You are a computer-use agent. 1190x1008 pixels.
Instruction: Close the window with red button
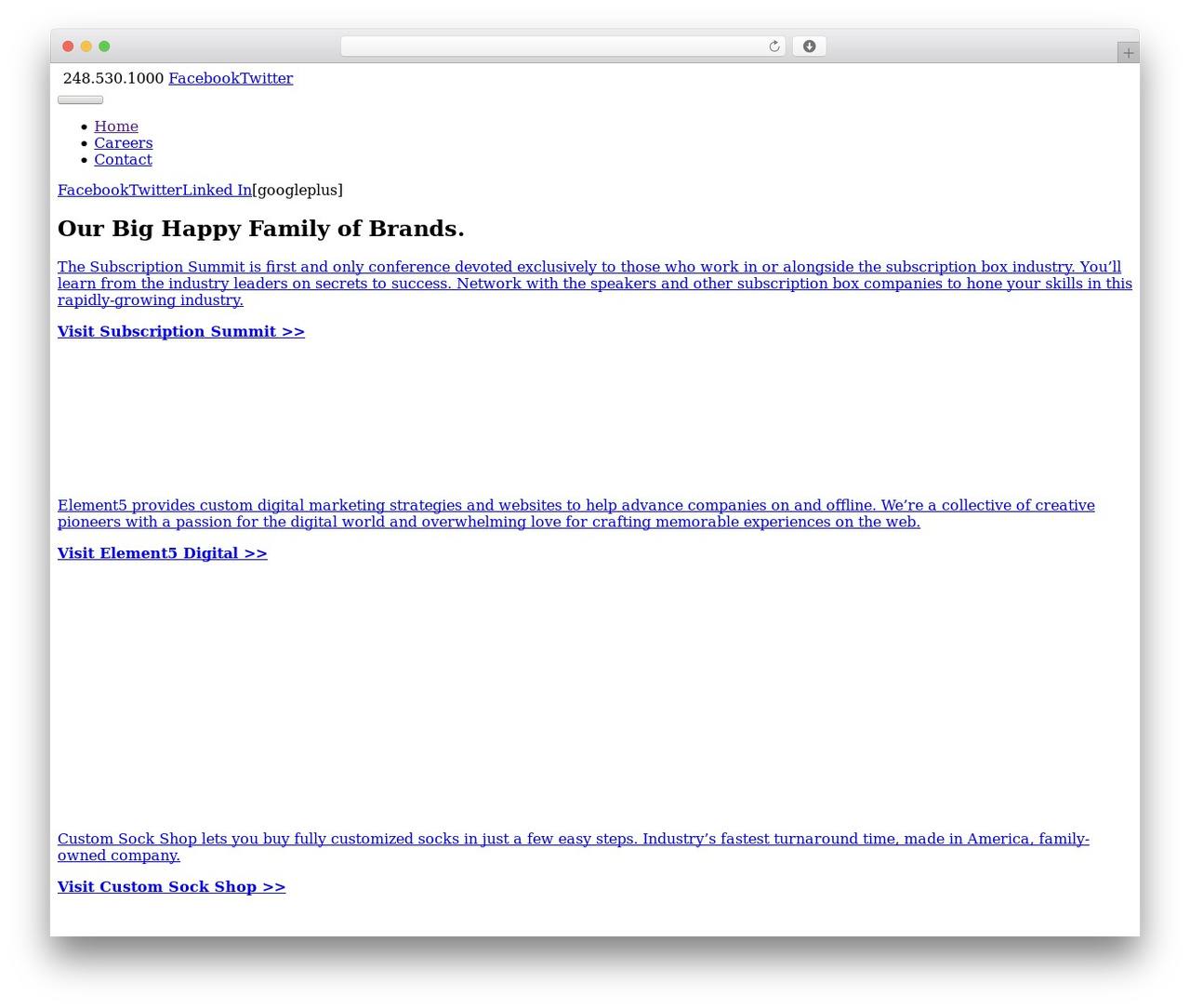68,46
